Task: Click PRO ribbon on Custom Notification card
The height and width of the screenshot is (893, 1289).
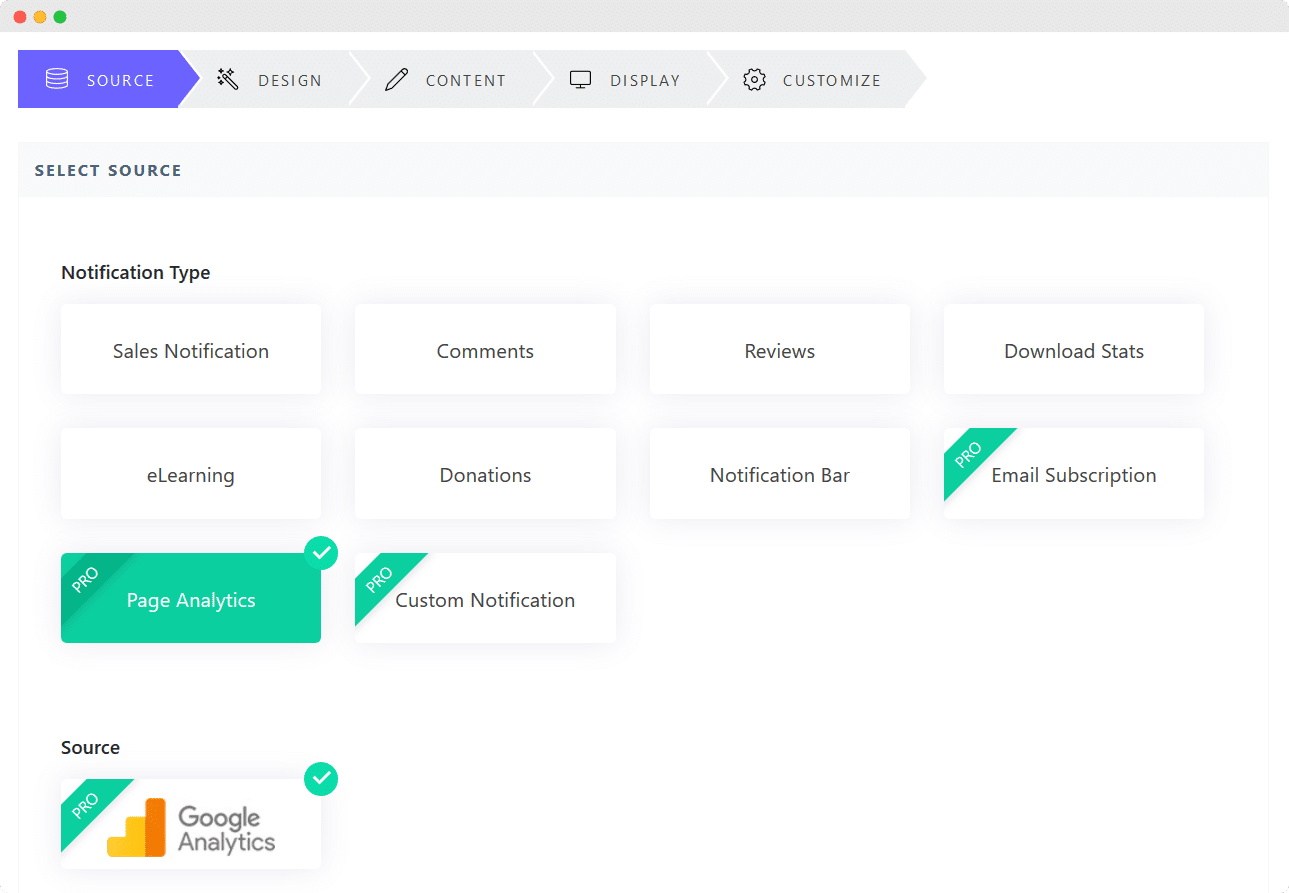Action: [x=381, y=579]
